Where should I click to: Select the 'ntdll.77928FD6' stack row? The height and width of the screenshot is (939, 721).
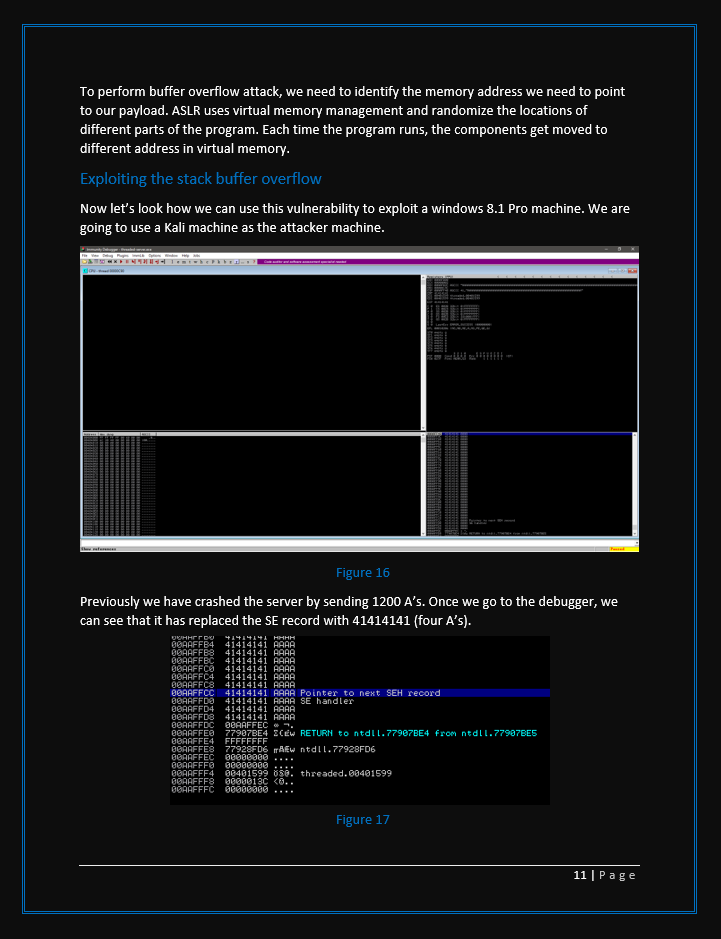360,749
